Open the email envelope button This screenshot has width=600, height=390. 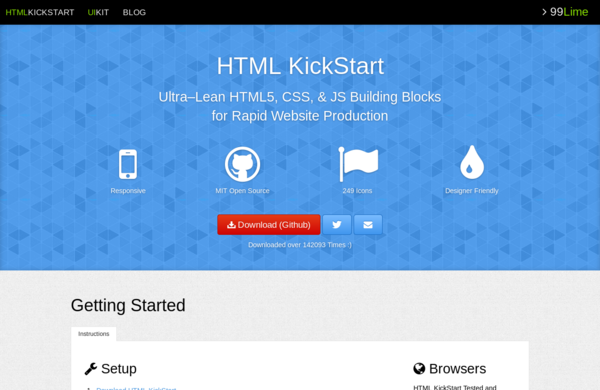(x=368, y=225)
